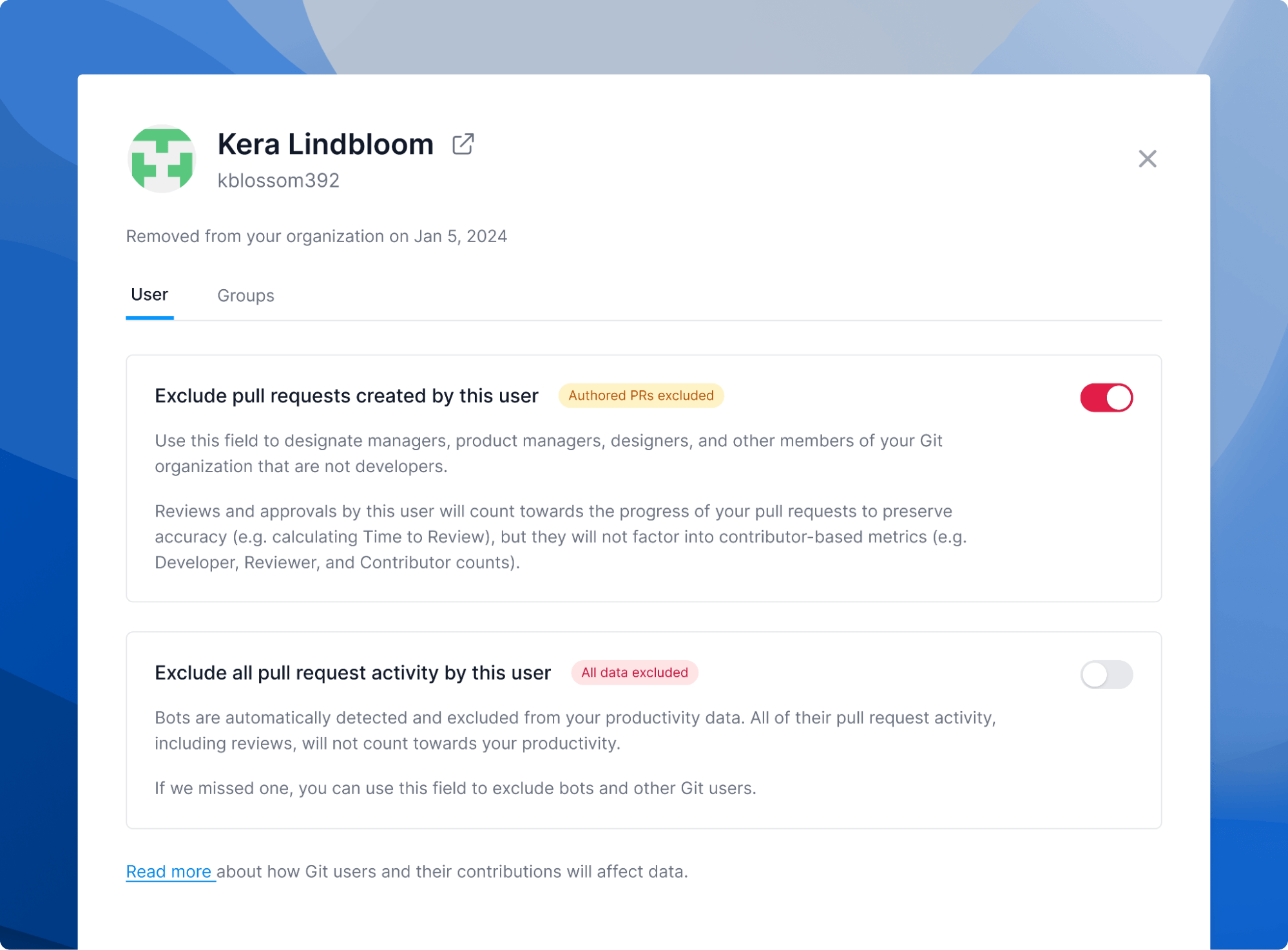Open Kera Lindbloom's profile via external link icon
This screenshot has height=950, width=1288.
coord(463,144)
